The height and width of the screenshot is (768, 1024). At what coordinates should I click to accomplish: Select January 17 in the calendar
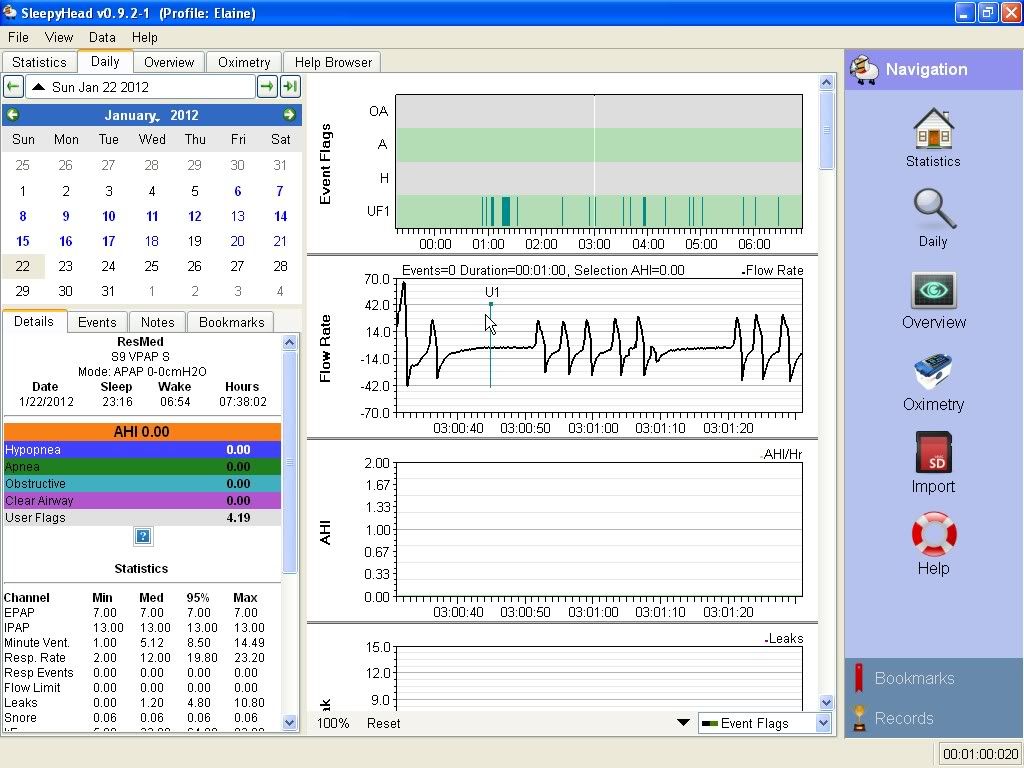click(108, 241)
